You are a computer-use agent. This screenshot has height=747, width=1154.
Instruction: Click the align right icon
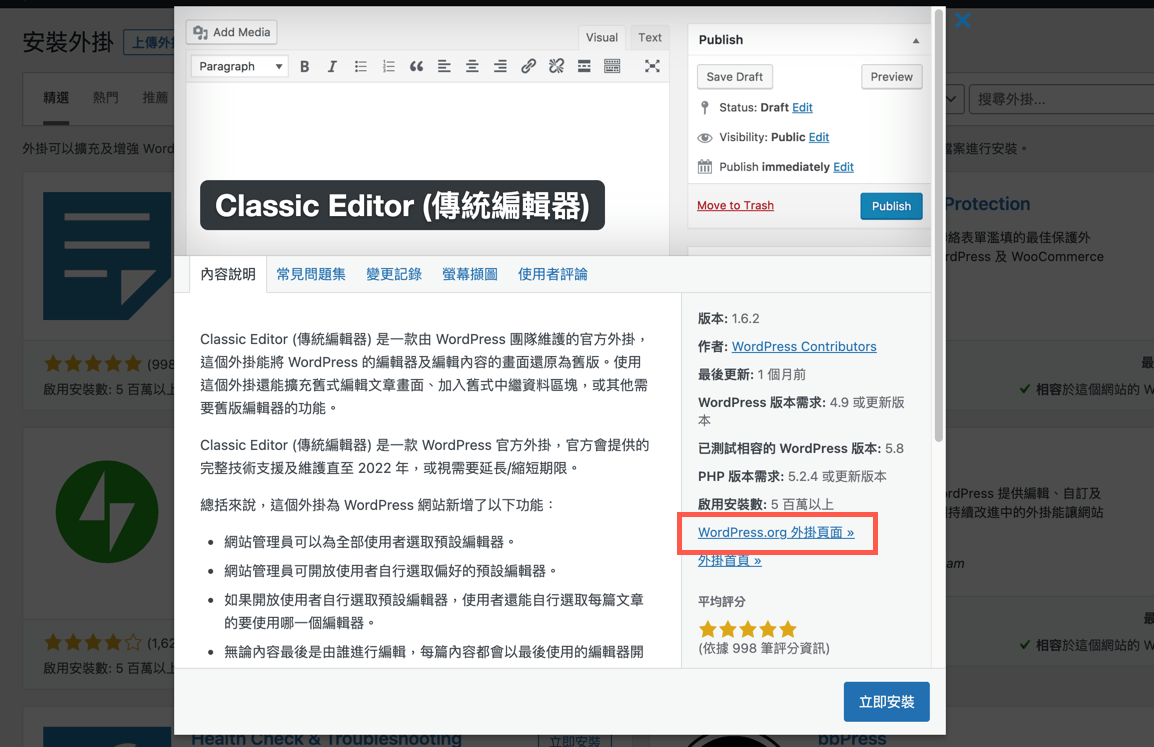pos(500,66)
